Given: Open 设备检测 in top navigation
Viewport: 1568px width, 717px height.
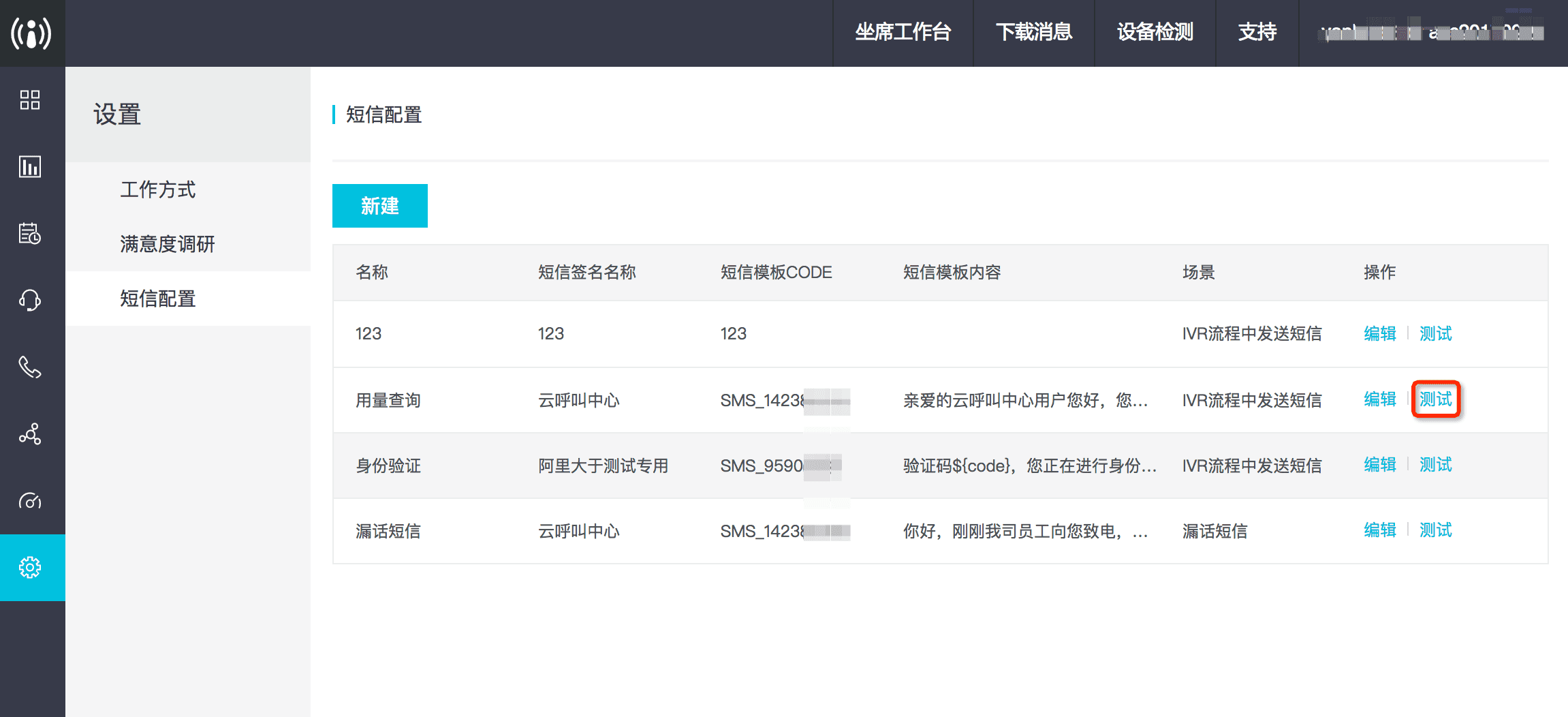Looking at the screenshot, I should click(x=1155, y=32).
